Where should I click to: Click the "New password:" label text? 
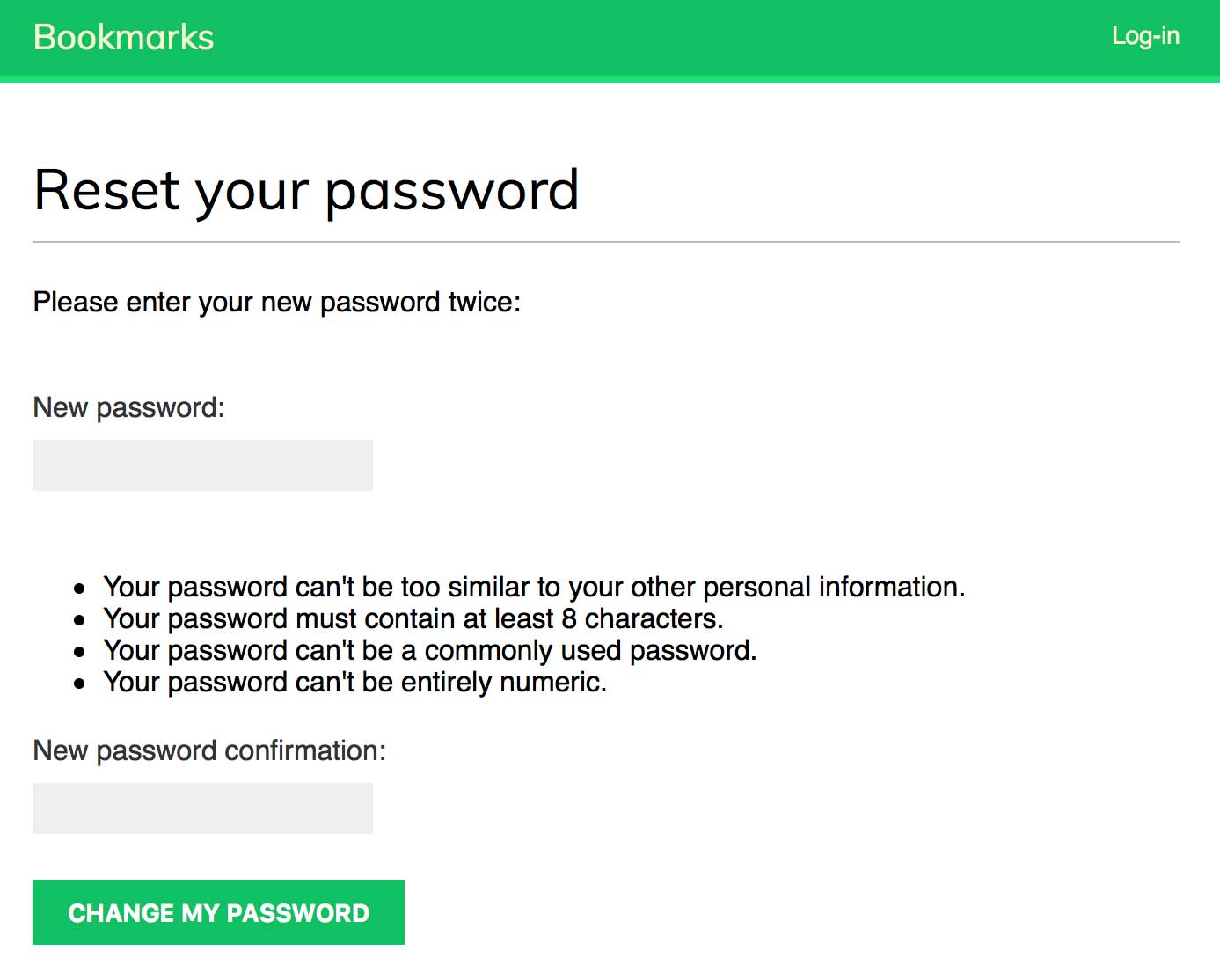pos(128,407)
